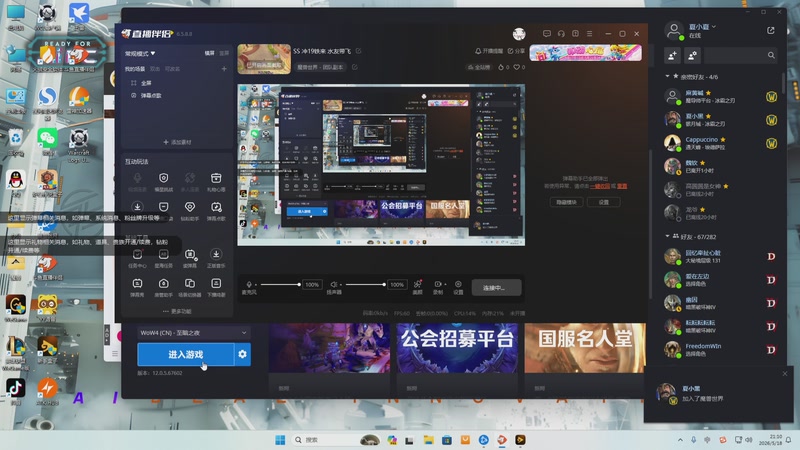Click the 魔兽世界 category tag
Image resolution: width=800 pixels, height=450 pixels.
tap(320, 67)
